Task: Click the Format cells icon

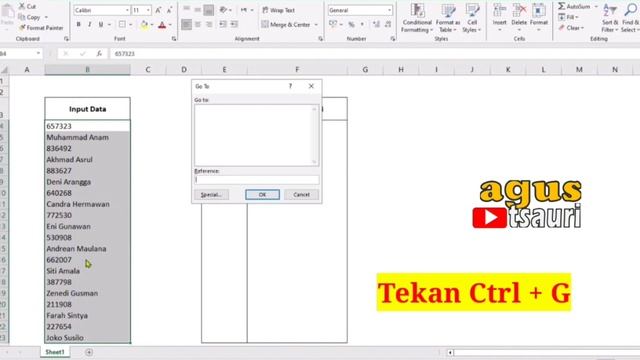Action: [539, 11]
